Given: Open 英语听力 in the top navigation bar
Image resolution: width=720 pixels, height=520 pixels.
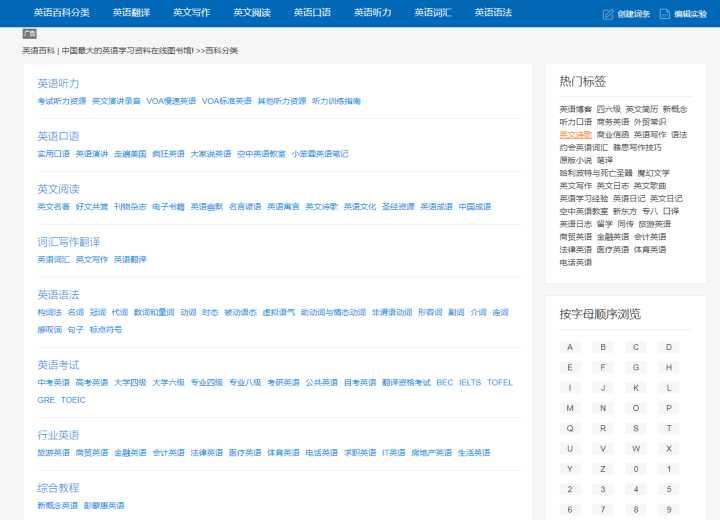Looking at the screenshot, I should (x=373, y=12).
